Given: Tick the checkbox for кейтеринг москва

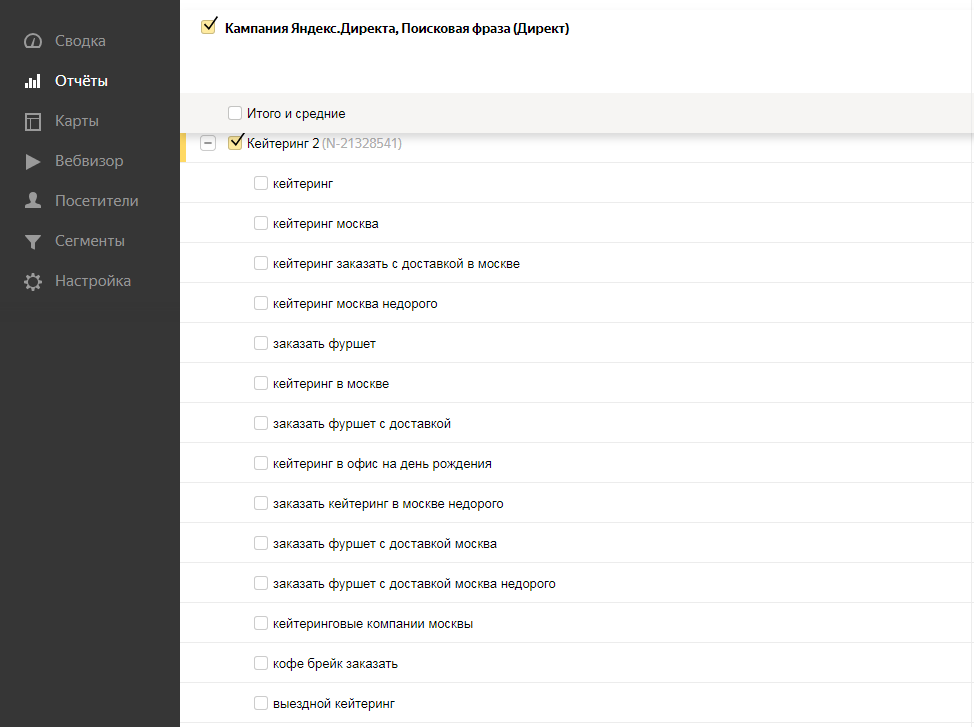Looking at the screenshot, I should (x=261, y=223).
